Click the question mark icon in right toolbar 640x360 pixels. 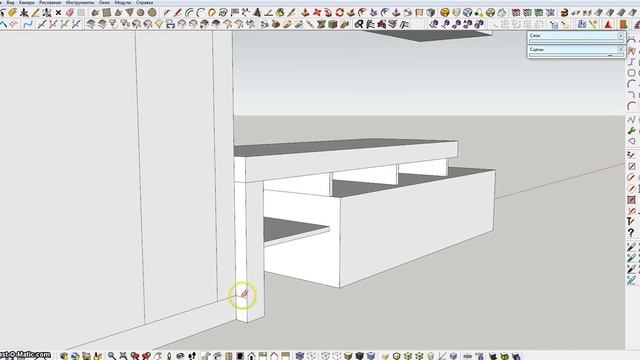(x=631, y=233)
